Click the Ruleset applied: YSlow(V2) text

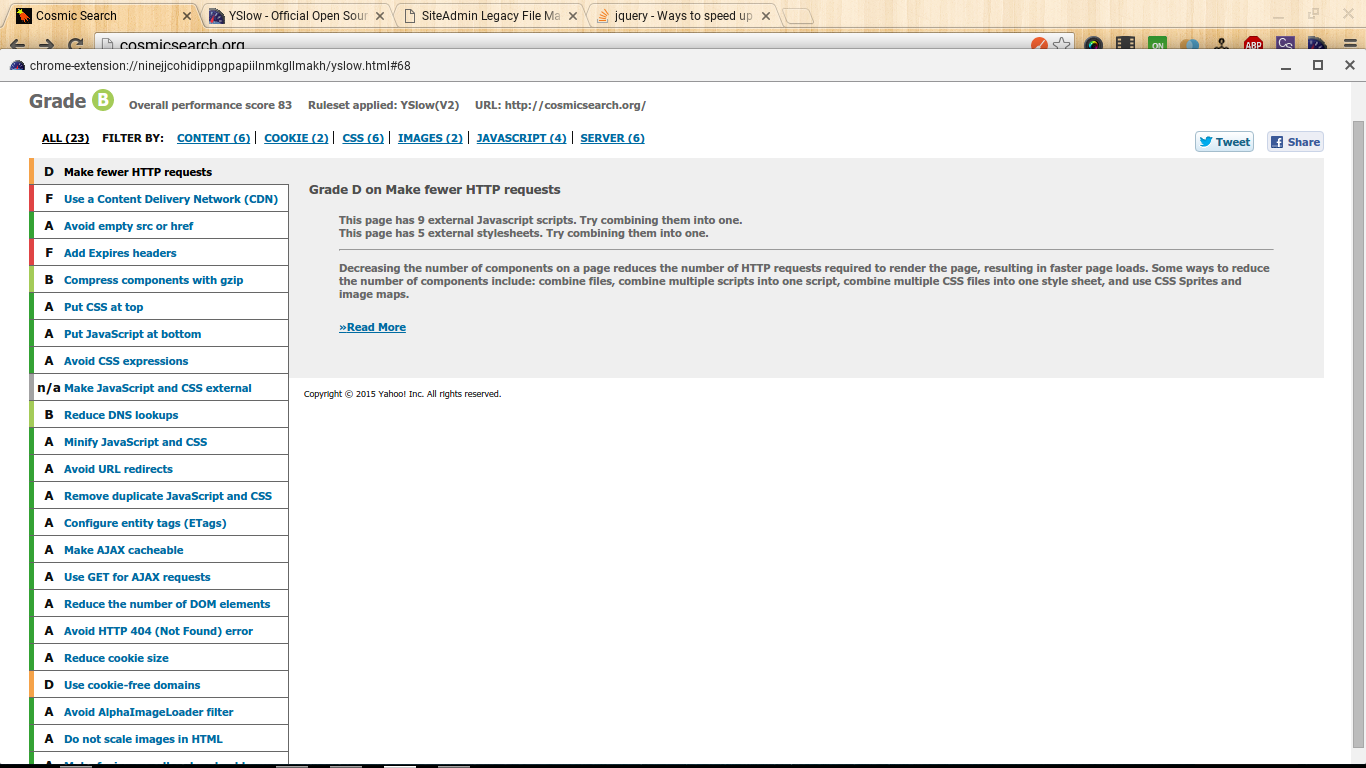pos(383,105)
